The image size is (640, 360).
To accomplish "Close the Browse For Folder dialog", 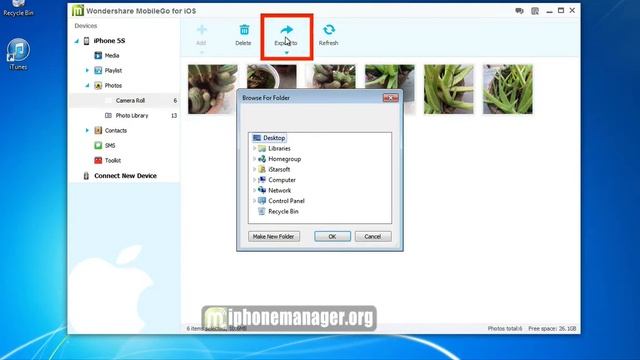I will [390, 98].
